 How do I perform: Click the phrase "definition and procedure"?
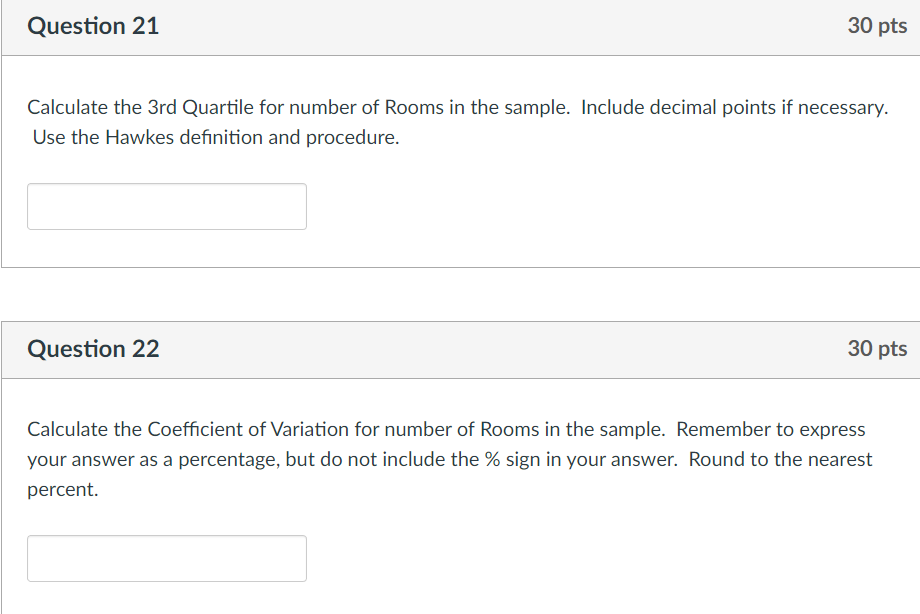point(290,137)
